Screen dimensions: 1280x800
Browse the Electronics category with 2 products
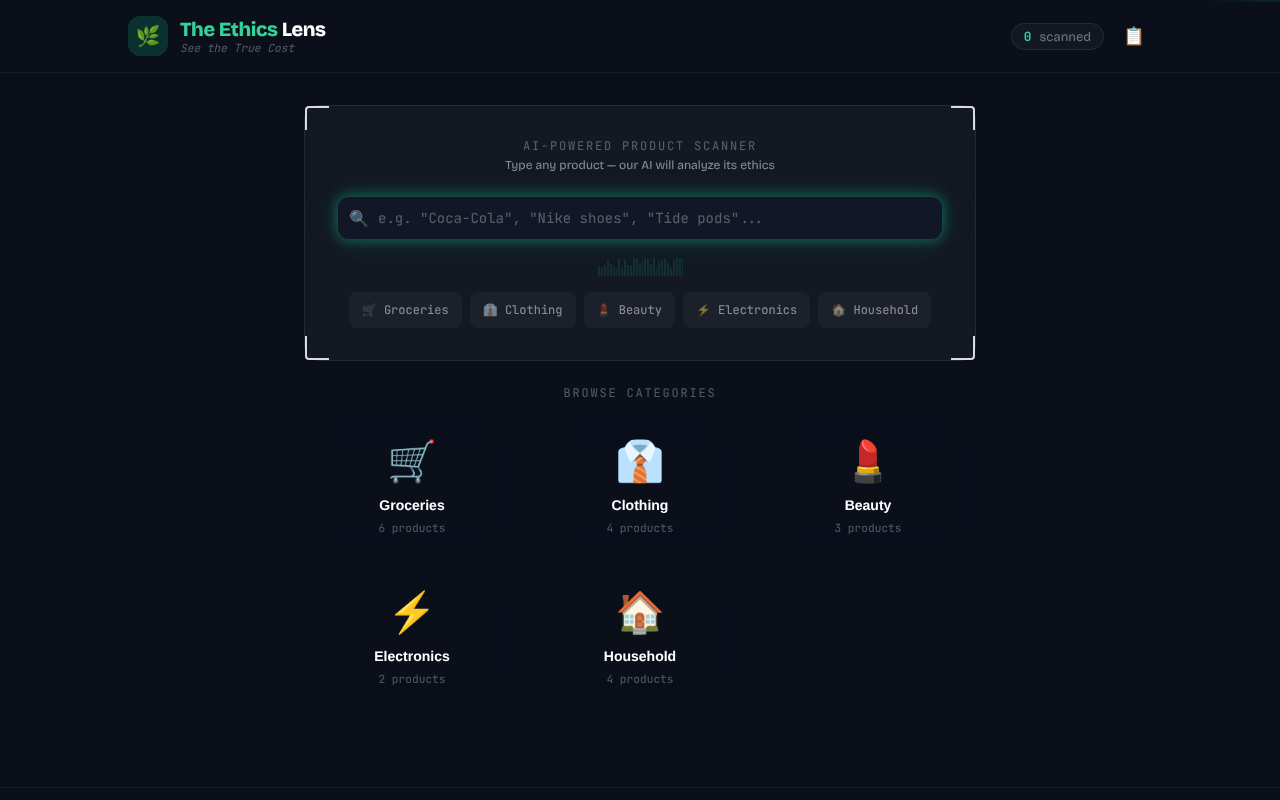[411, 636]
